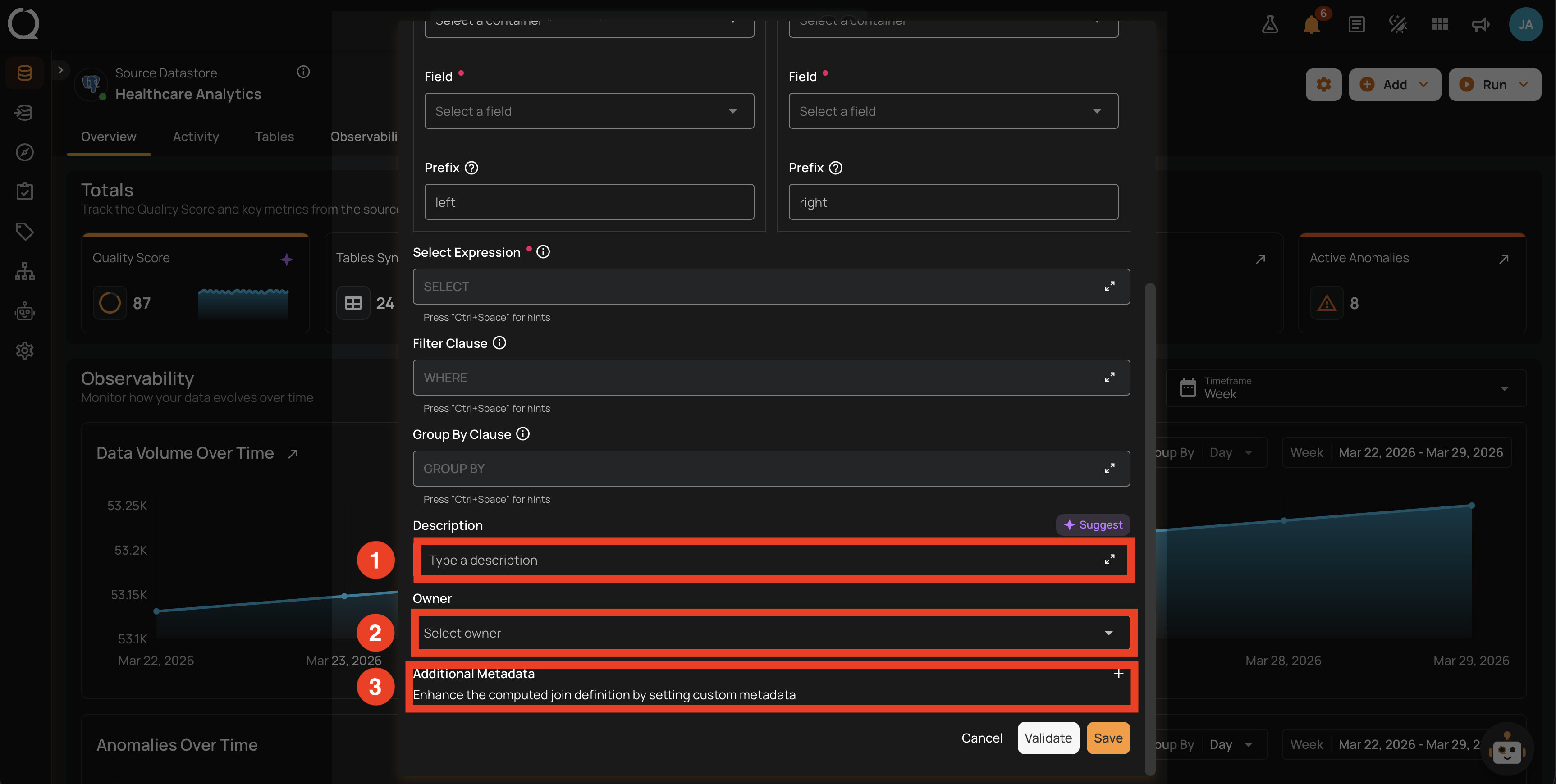Click info icon next to Filter Clause
The image size is (1556, 784).
(x=499, y=343)
